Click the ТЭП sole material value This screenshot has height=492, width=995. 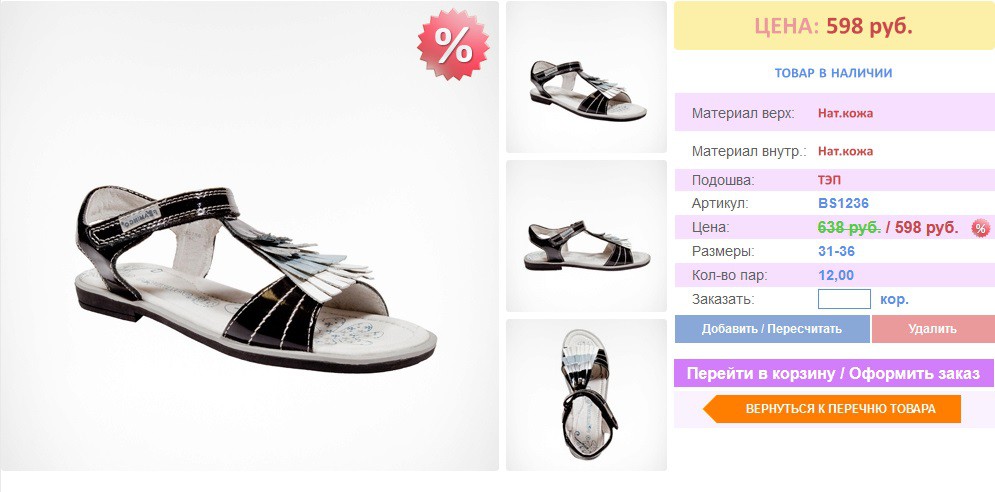click(x=829, y=180)
